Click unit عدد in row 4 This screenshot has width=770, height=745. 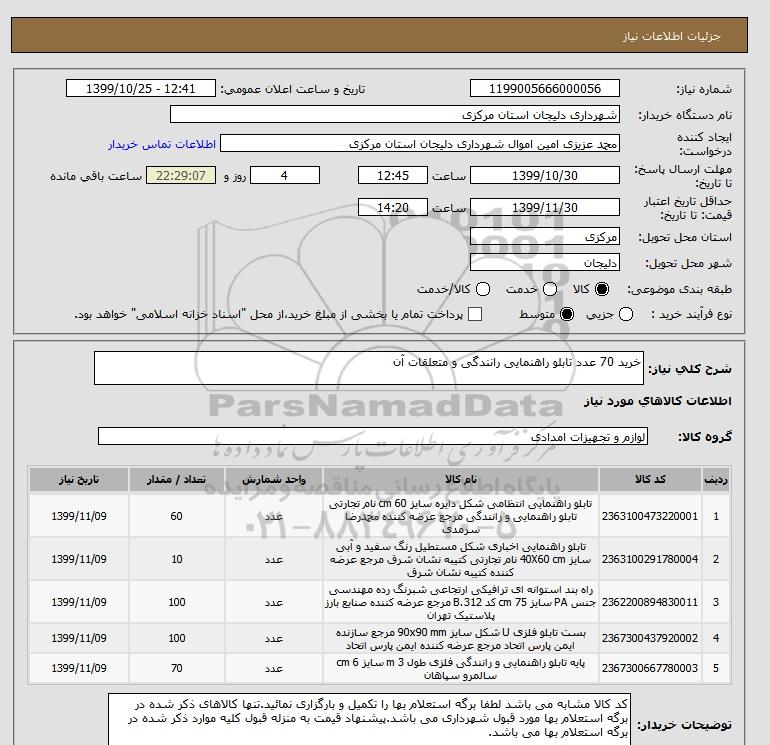click(x=274, y=638)
